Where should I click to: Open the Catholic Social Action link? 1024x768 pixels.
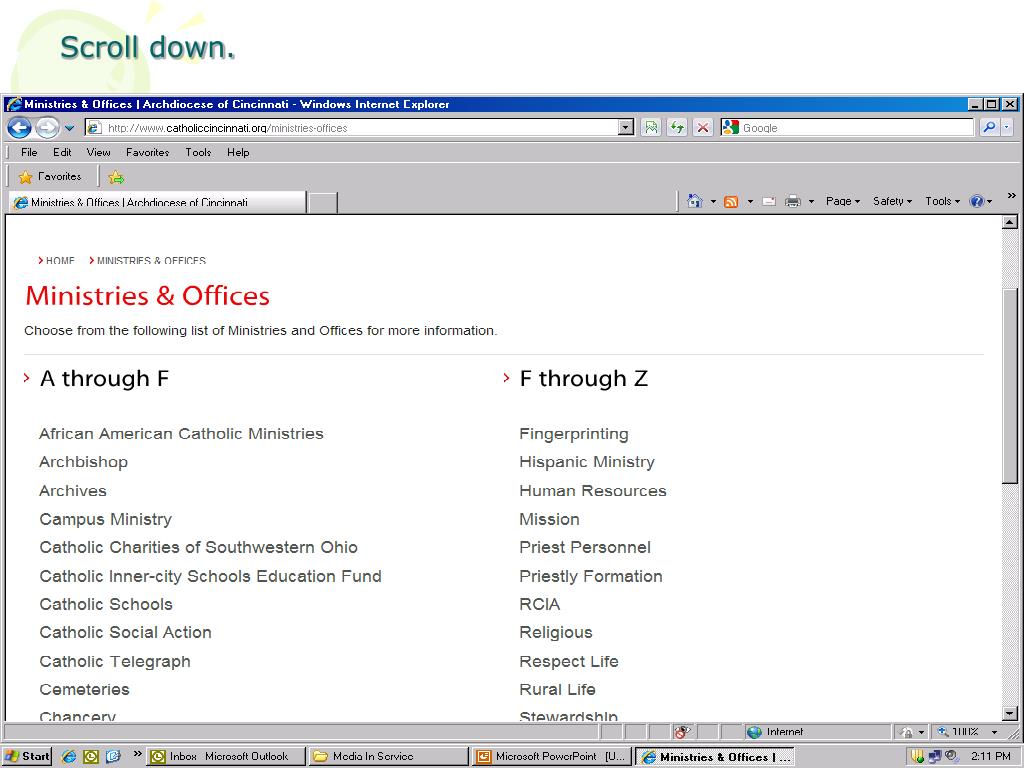(x=125, y=632)
